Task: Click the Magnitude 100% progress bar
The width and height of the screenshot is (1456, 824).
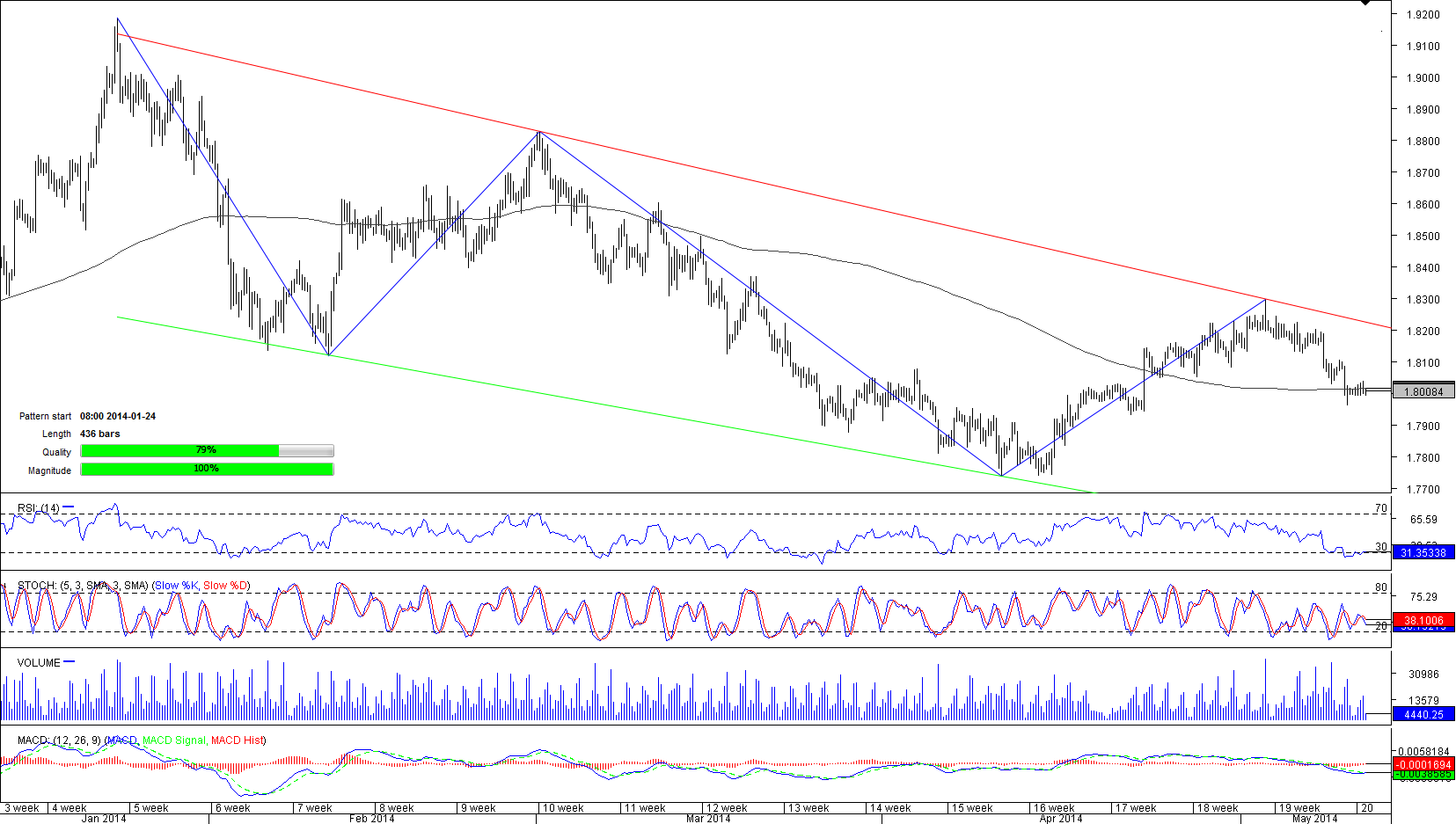Action: click(207, 470)
